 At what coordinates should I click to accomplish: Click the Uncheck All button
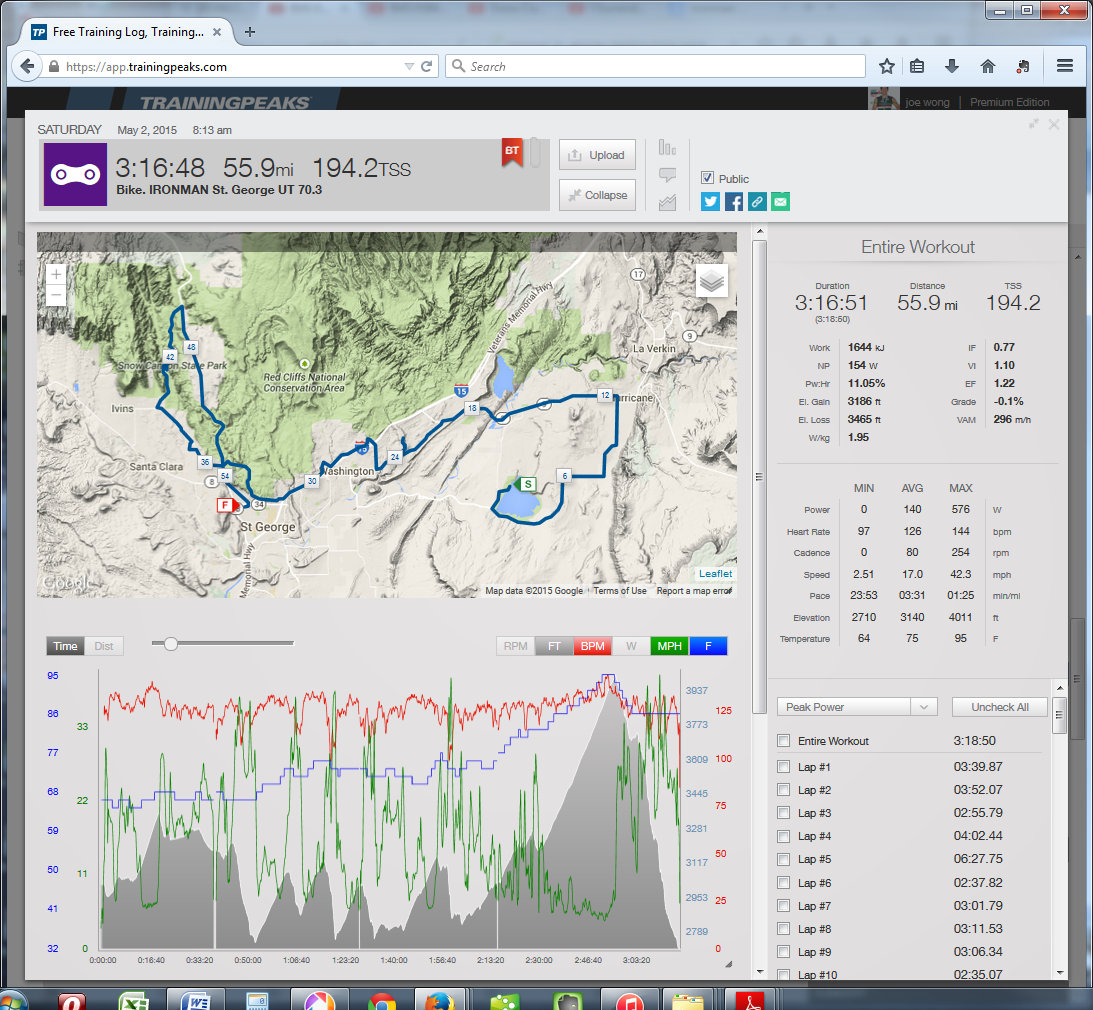(x=999, y=707)
